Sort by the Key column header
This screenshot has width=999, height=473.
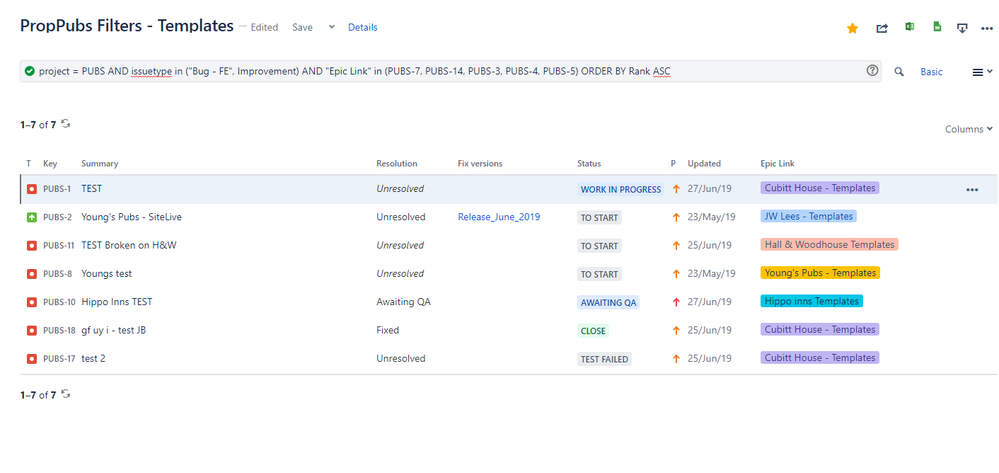(x=50, y=164)
